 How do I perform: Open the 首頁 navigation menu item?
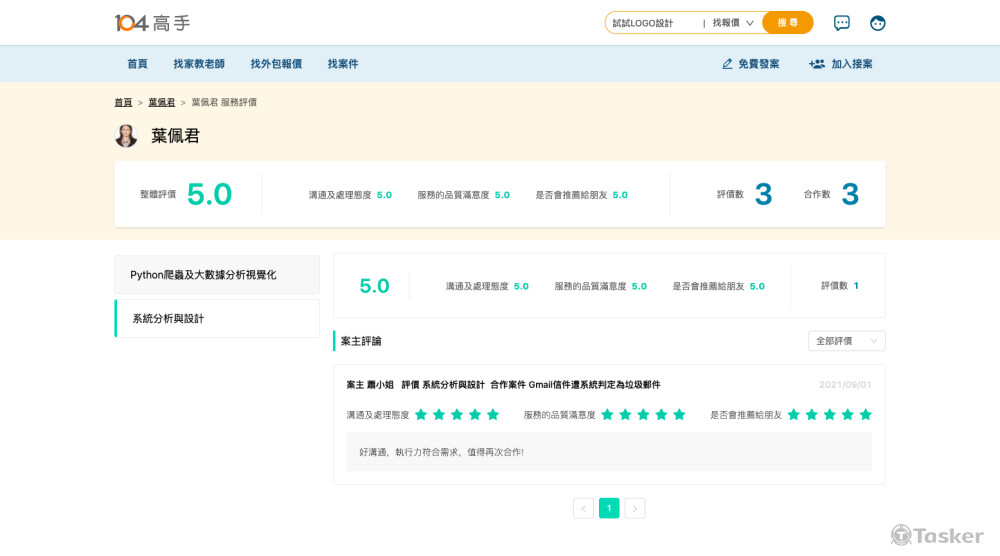point(137,64)
